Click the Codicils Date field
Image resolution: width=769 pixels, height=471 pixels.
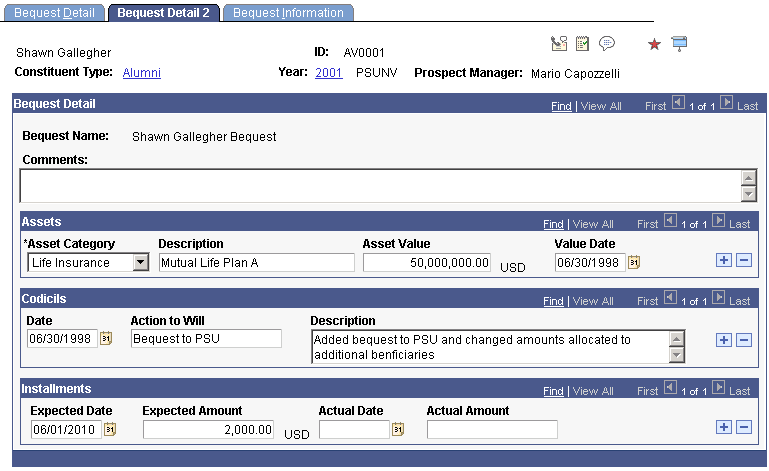[x=62, y=339]
